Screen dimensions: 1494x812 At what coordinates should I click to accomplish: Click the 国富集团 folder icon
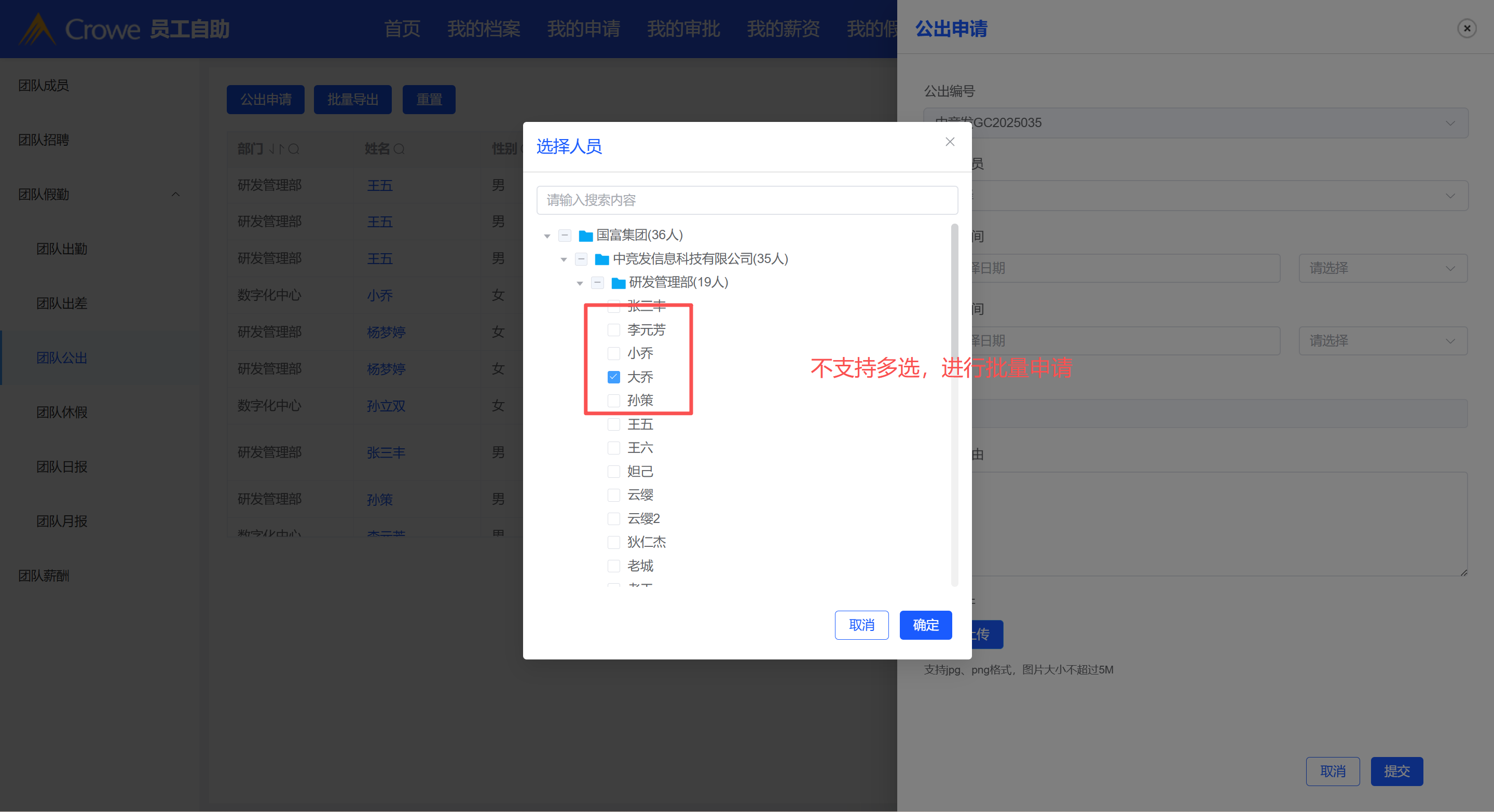point(585,236)
